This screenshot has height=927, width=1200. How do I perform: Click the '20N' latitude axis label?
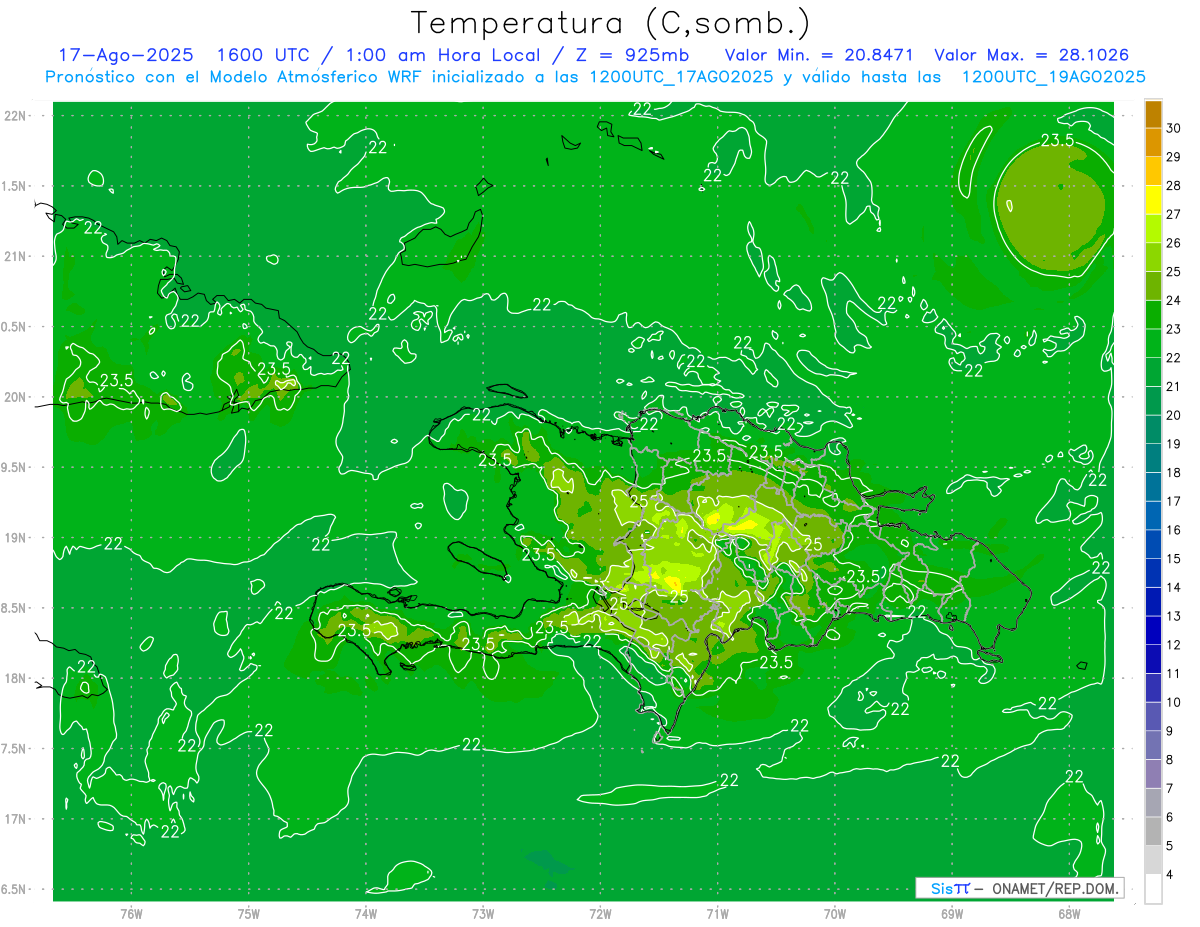(x=15, y=397)
